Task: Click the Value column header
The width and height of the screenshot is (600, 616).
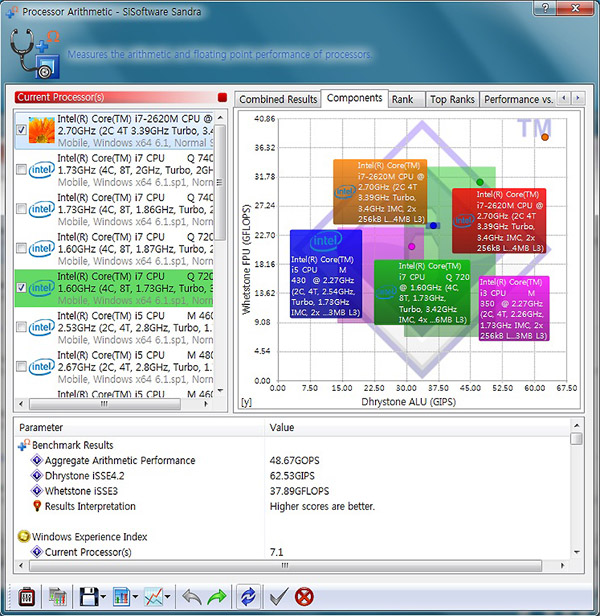Action: coord(417,427)
